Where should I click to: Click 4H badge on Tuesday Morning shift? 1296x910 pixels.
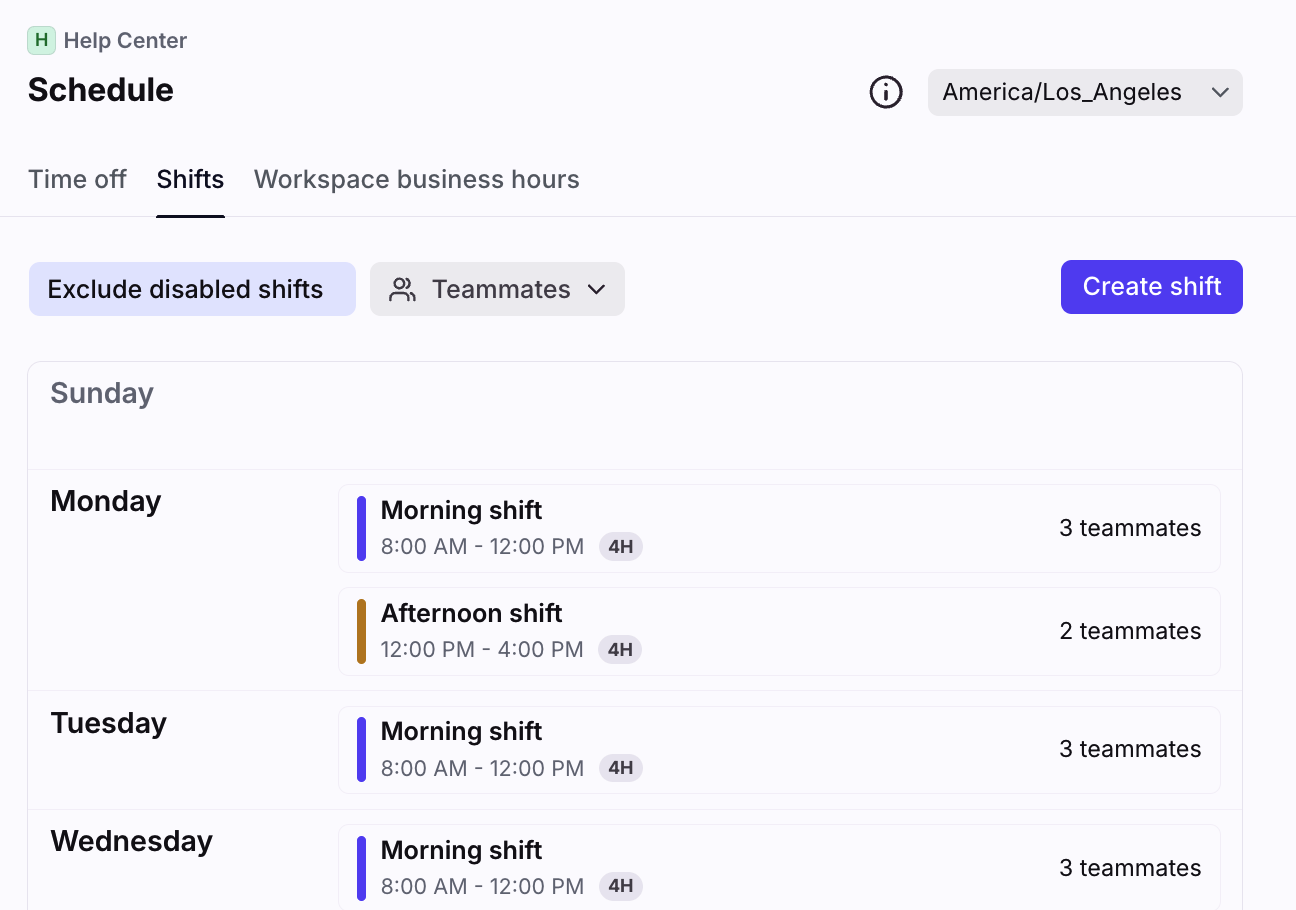(620, 768)
